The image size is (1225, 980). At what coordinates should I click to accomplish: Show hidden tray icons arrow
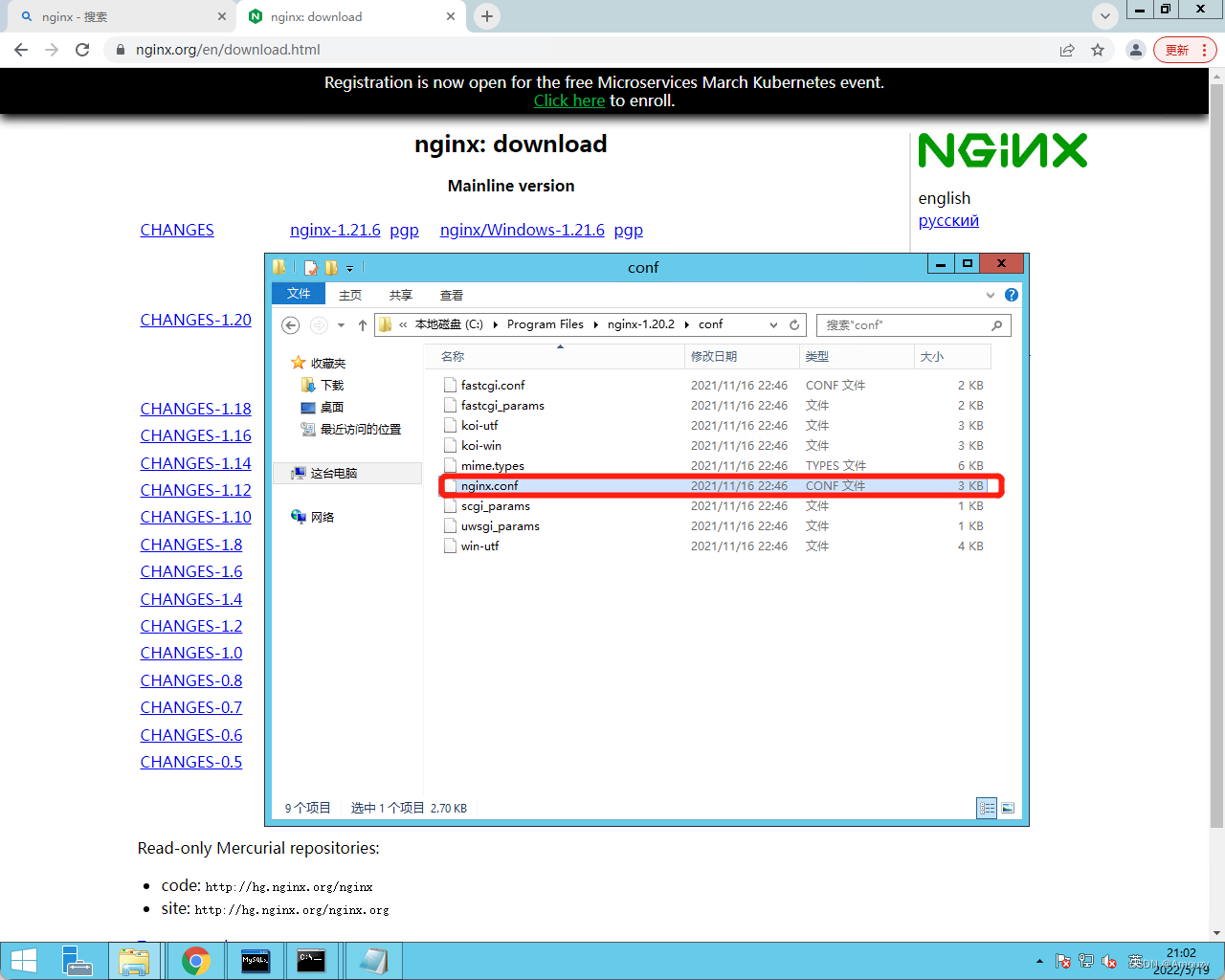[x=1039, y=961]
